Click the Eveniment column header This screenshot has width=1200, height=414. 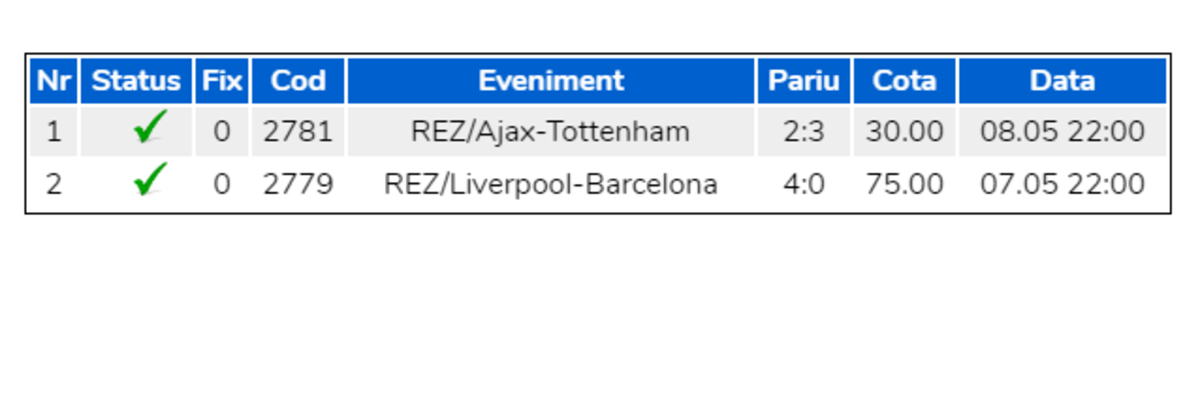click(x=550, y=81)
